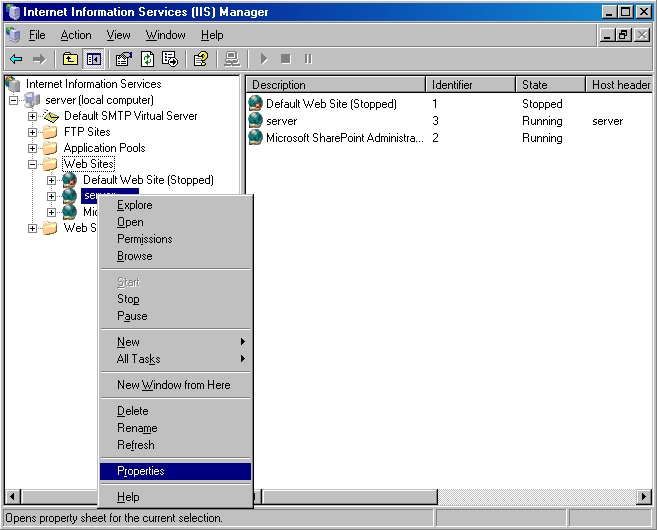Collapse the server (local computer) node
Screen dimensions: 657x530
tap(13, 100)
